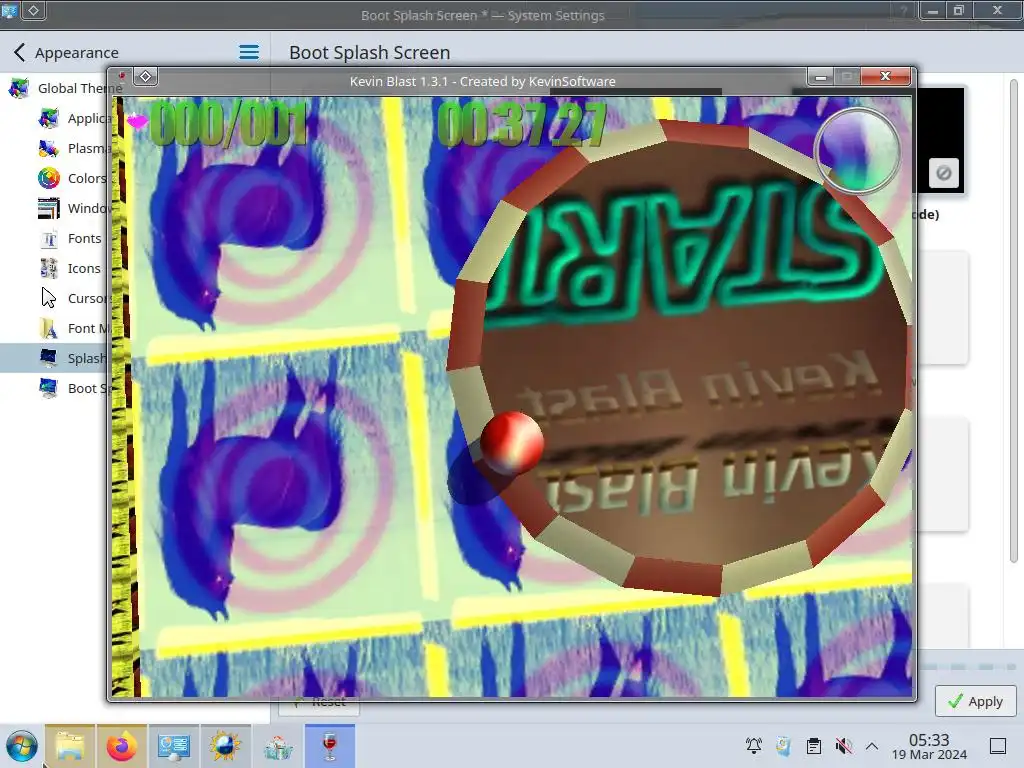
Task: Click the Reset button behind the game
Action: (319, 703)
